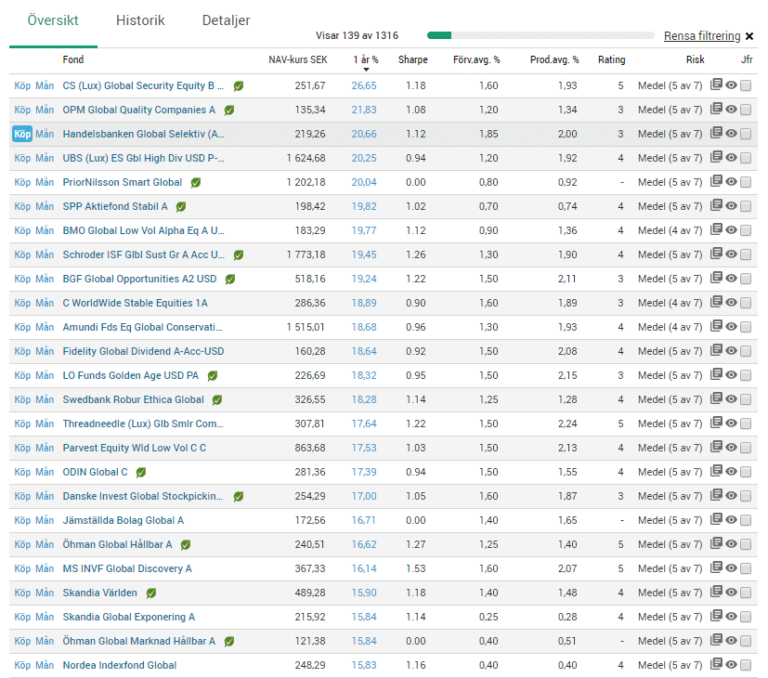Viewport: 768px width, 678px height.
Task: Watch SPP Aktiefond Stabil A via eye icon
Action: (x=731, y=206)
